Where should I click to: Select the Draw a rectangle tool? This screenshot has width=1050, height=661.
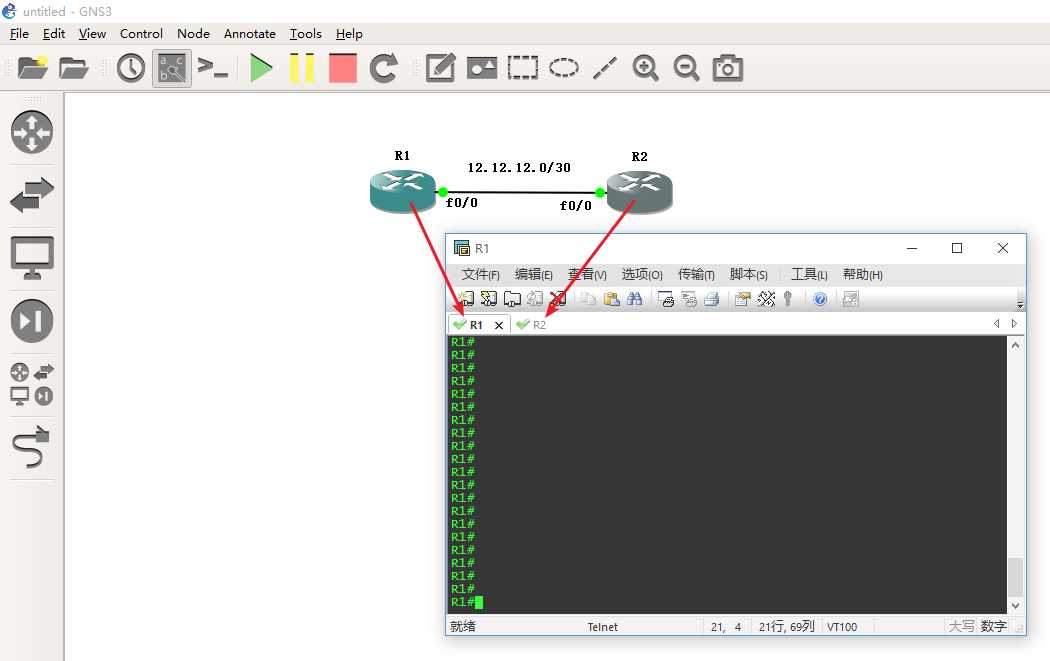click(x=523, y=68)
